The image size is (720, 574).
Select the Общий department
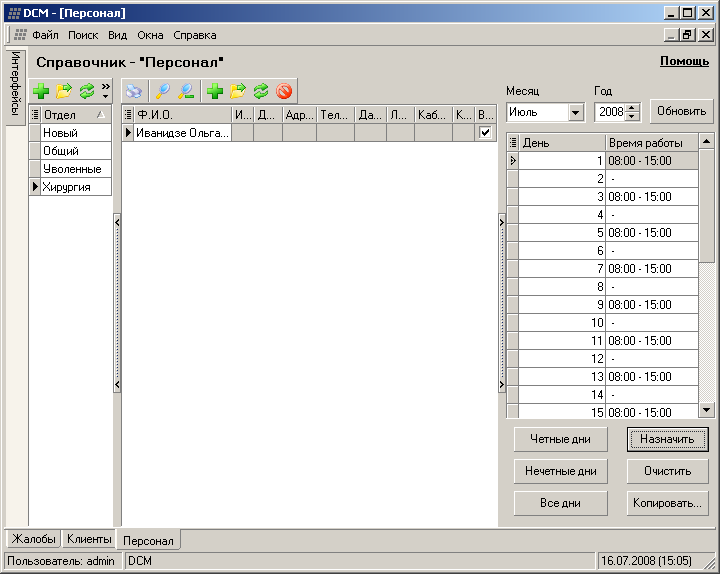click(x=76, y=151)
